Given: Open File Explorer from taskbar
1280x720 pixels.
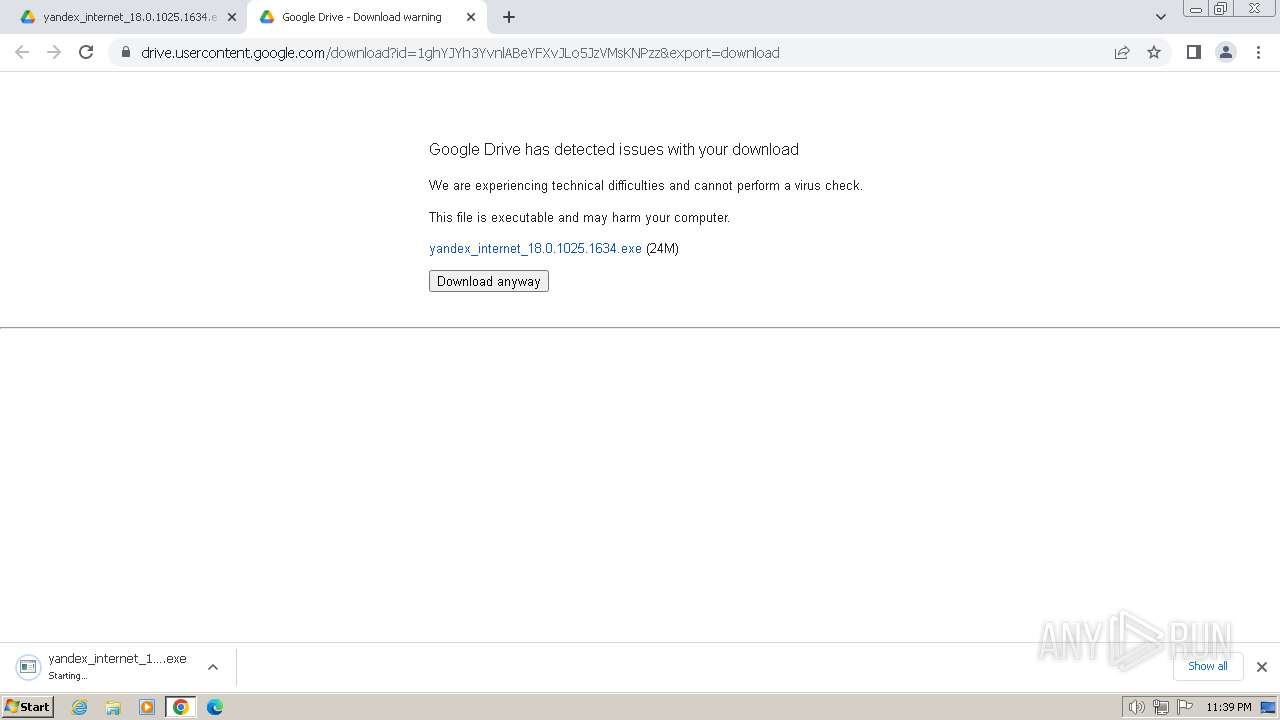Looking at the screenshot, I should [113, 707].
